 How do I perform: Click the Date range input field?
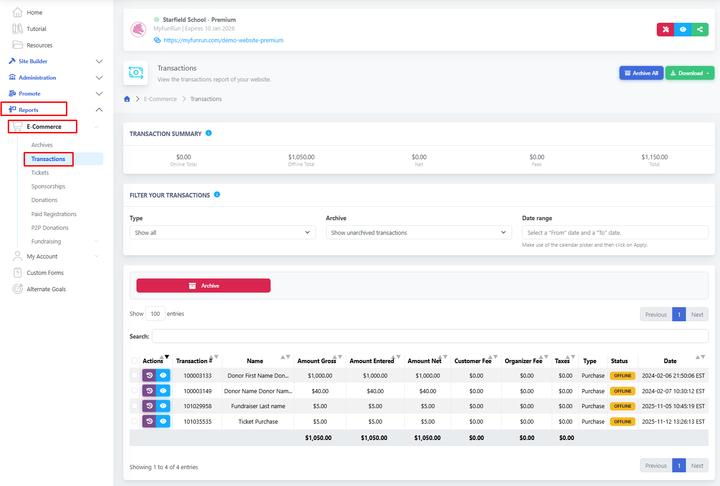tap(614, 232)
